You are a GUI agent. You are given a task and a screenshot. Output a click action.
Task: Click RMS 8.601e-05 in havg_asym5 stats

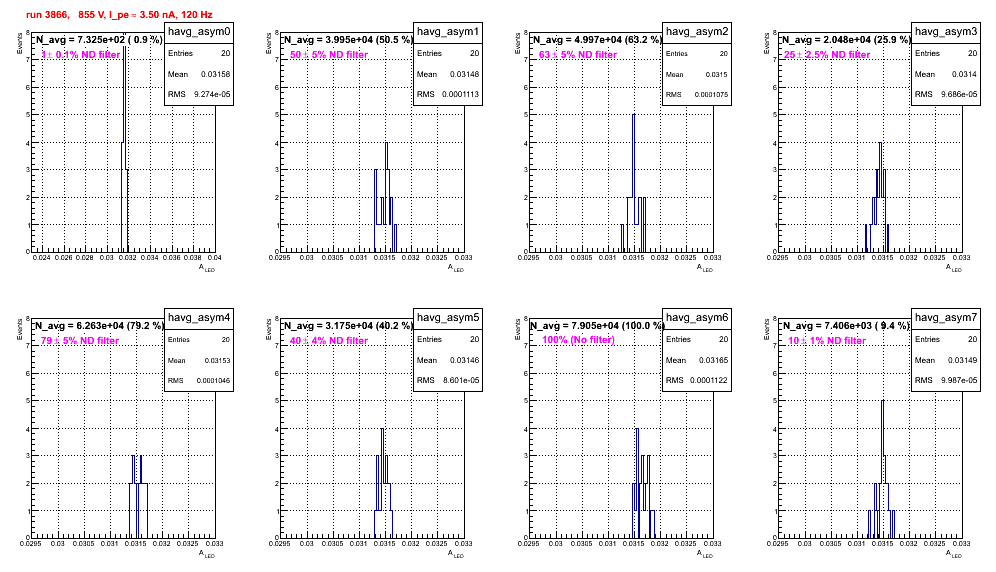[x=448, y=380]
